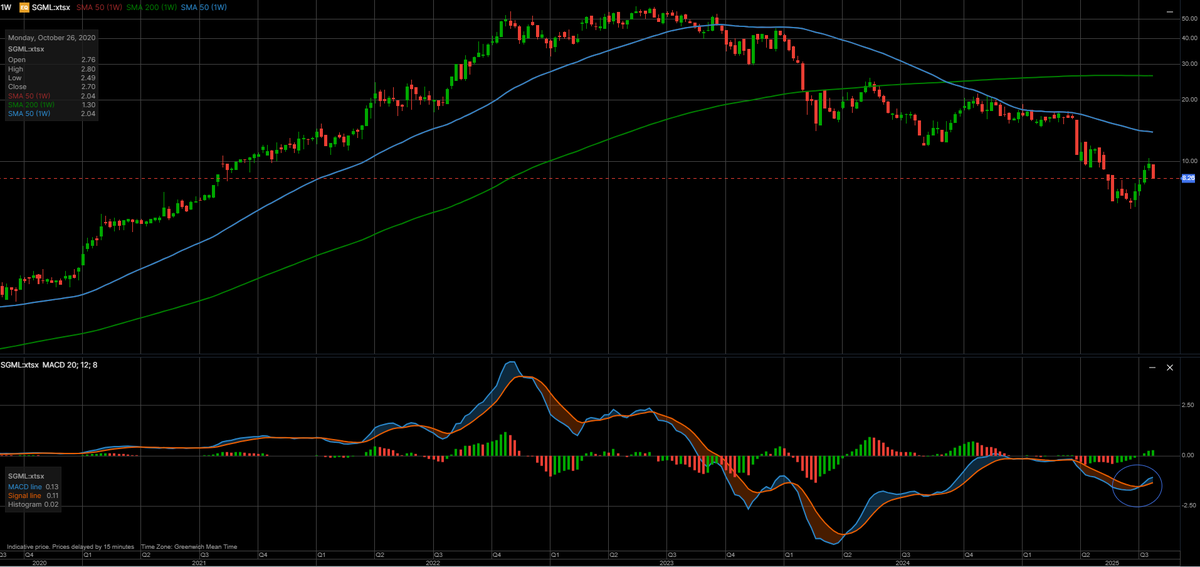Click the High value 2.80
This screenshot has height=567, width=1200.
pos(87,69)
